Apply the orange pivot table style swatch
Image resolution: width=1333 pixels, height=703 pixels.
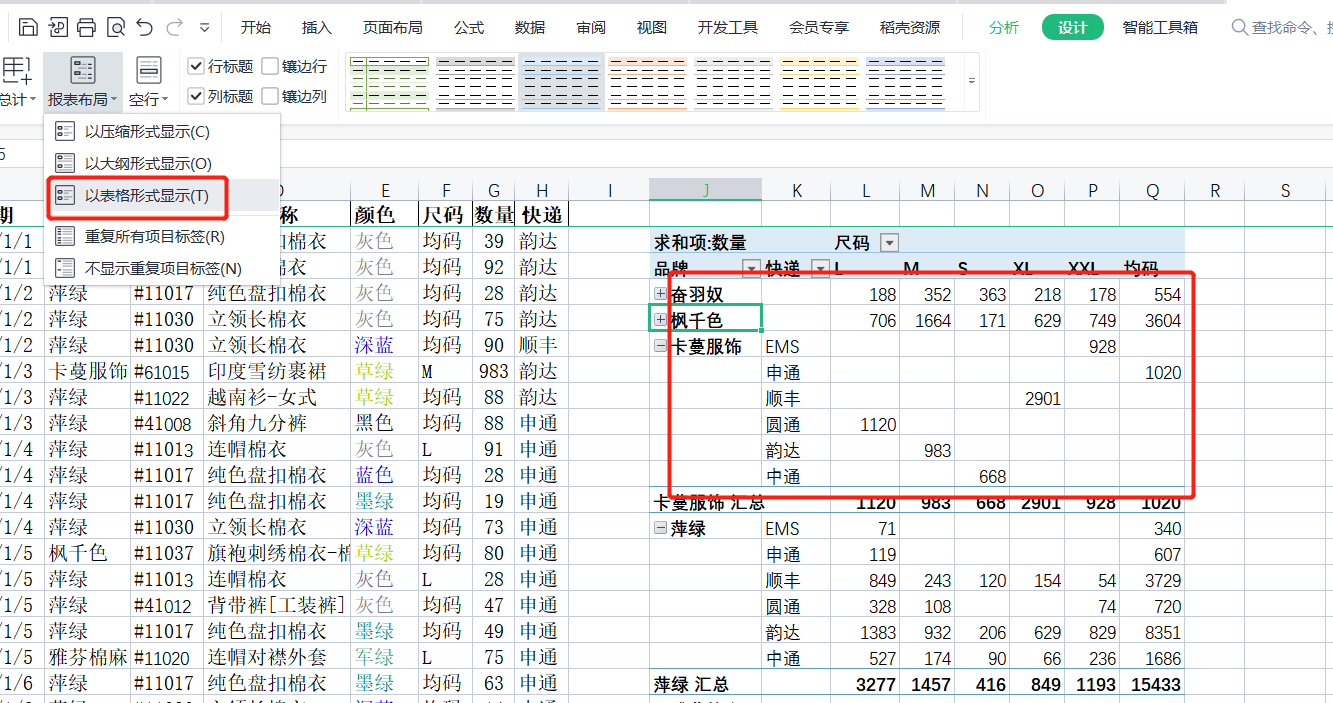point(648,81)
